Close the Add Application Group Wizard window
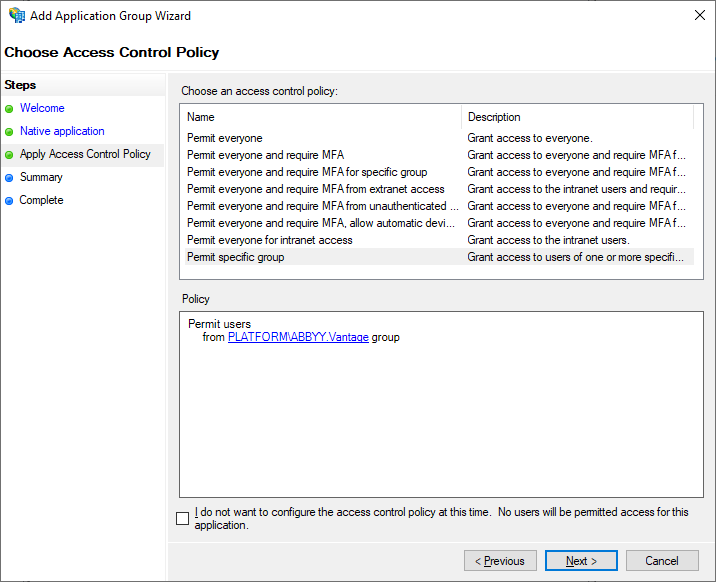Screen dimensions: 716x582 coord(697,16)
